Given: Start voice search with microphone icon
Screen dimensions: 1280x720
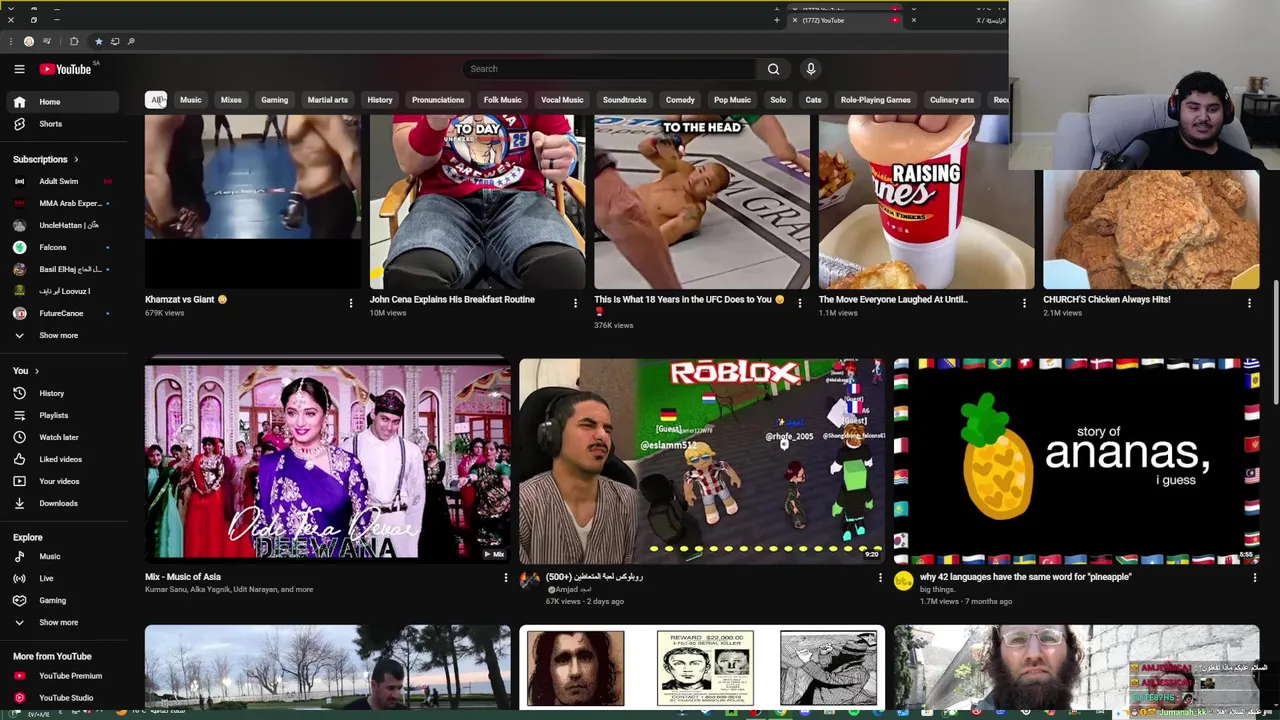Looking at the screenshot, I should [x=811, y=69].
